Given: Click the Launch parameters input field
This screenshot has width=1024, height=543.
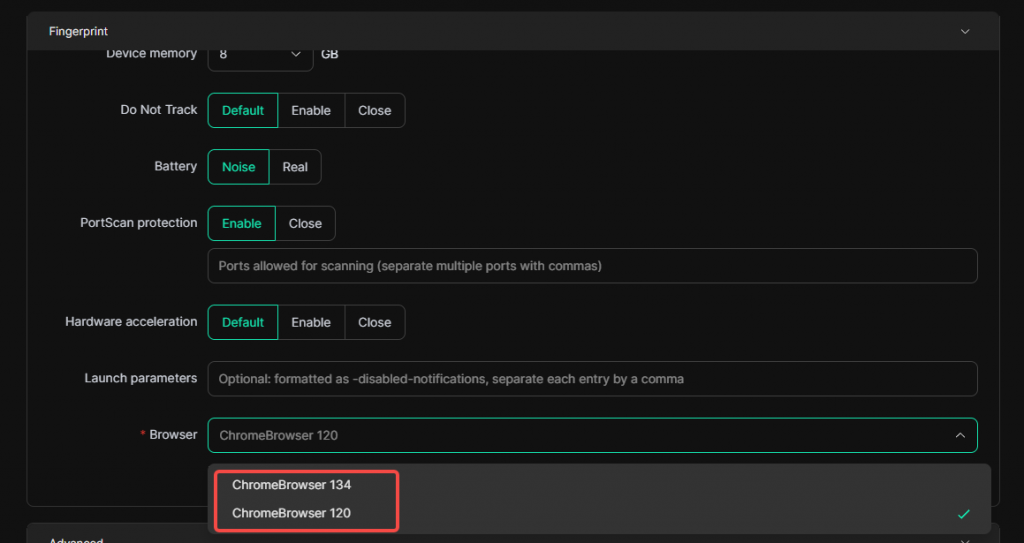Looking at the screenshot, I should (591, 379).
